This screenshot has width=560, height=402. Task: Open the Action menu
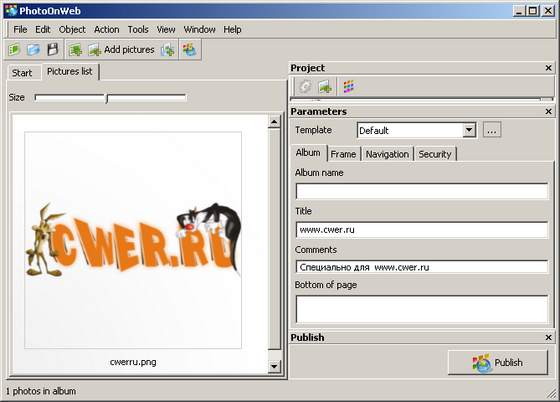click(106, 29)
